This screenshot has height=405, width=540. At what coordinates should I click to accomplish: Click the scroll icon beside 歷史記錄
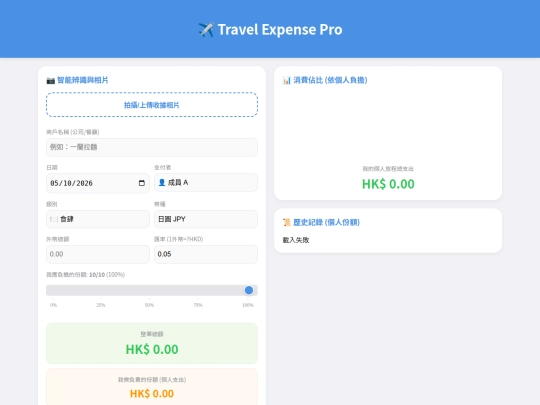tap(287, 222)
